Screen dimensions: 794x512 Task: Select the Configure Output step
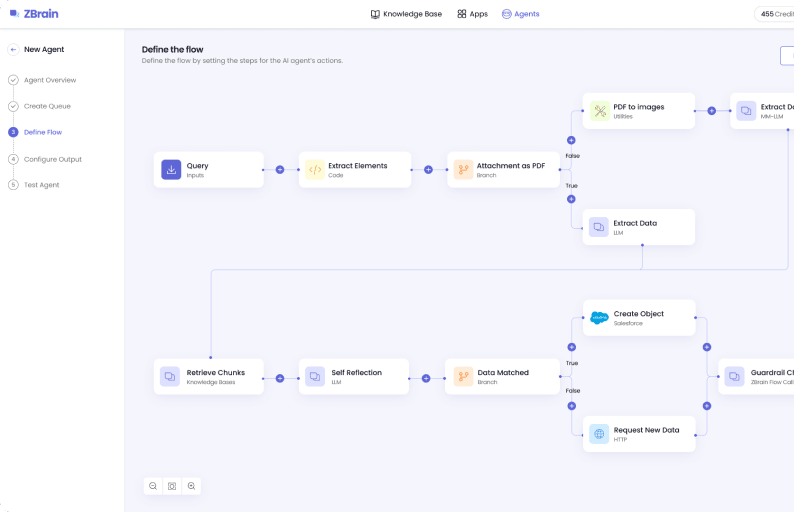coord(53,159)
